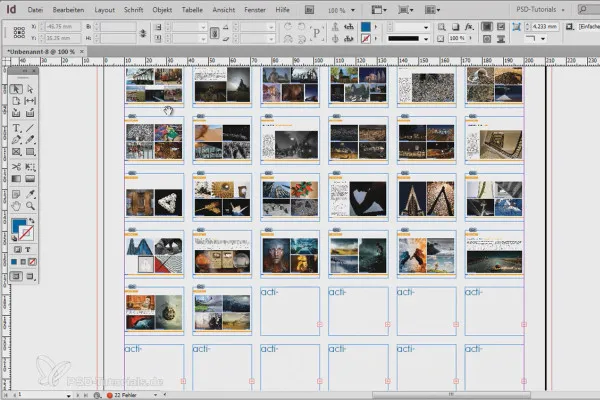
Task: Swap fill and stroke colors arrow
Action: click(32, 221)
